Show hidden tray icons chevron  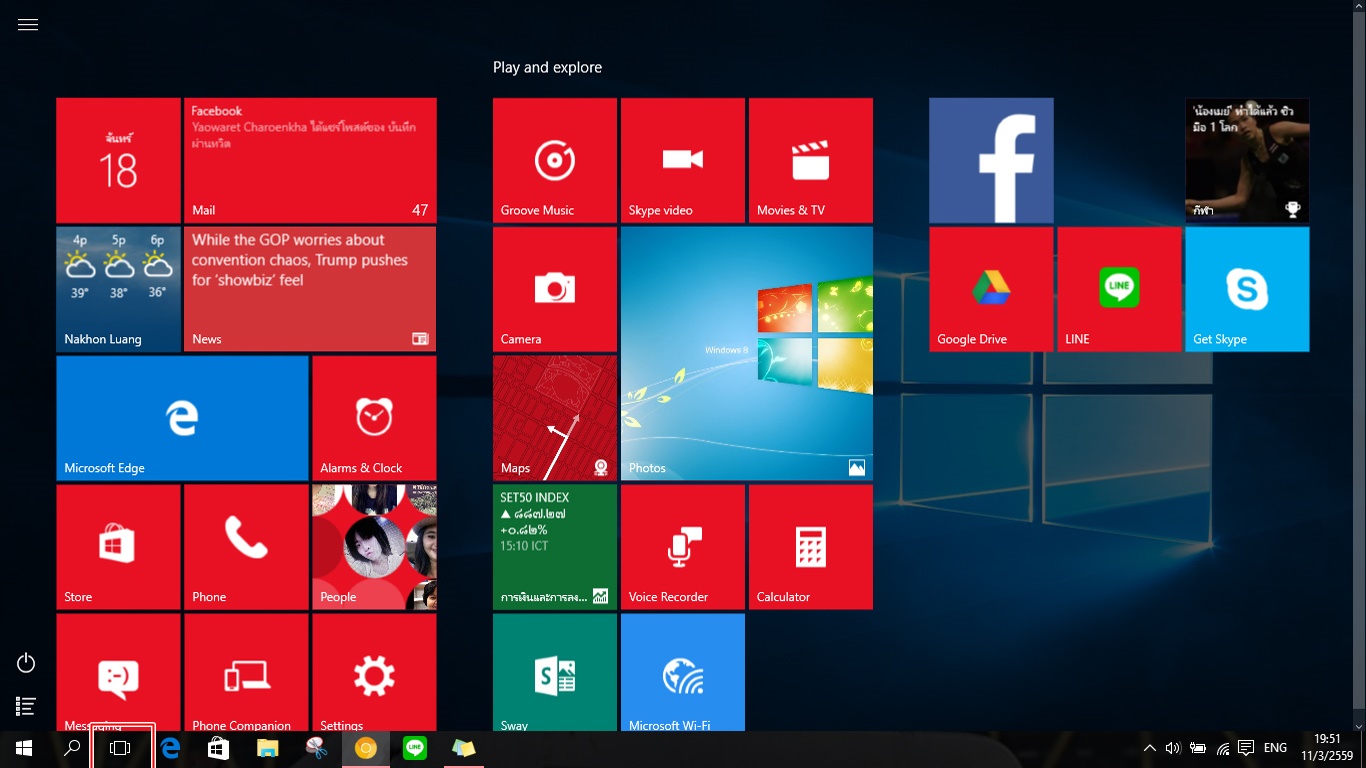click(x=1150, y=748)
